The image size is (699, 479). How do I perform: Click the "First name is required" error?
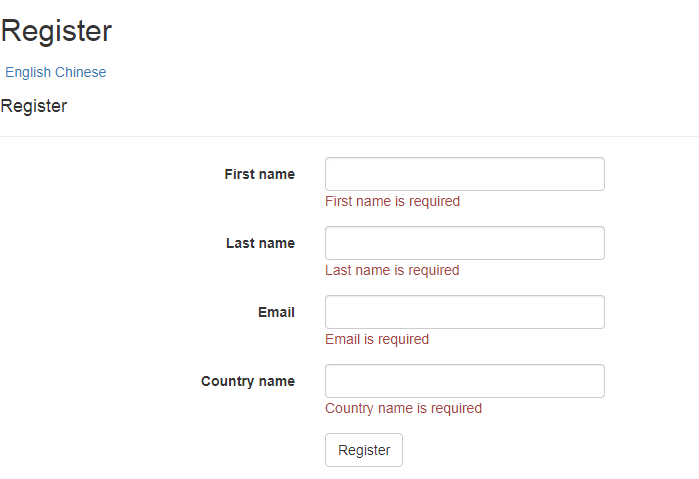pyautogui.click(x=392, y=201)
